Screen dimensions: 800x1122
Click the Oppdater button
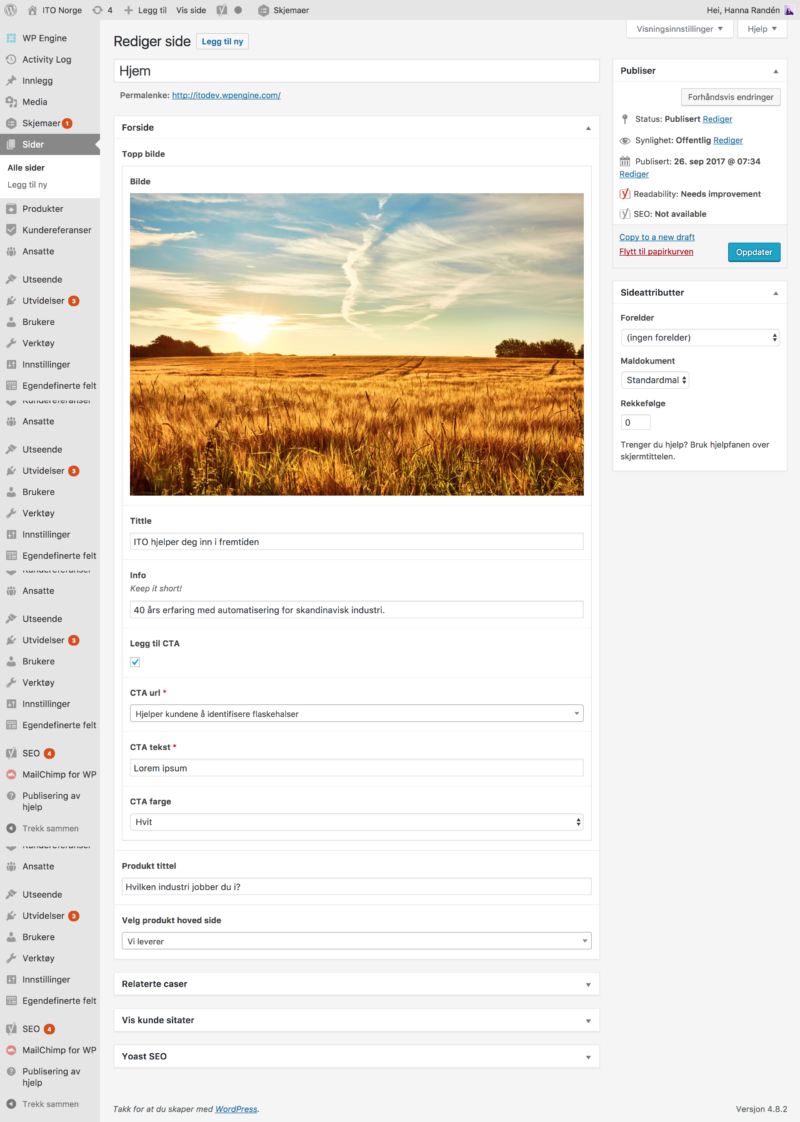point(753,252)
